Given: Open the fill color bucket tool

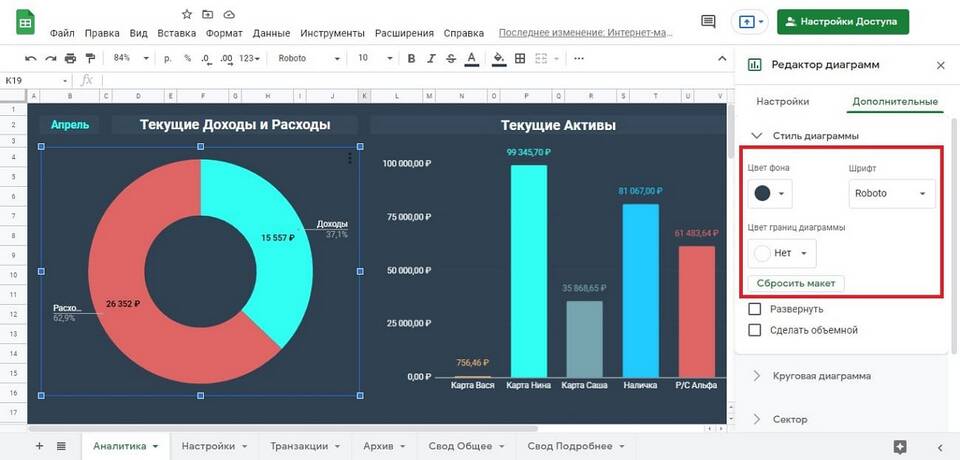Looking at the screenshot, I should click(498, 58).
